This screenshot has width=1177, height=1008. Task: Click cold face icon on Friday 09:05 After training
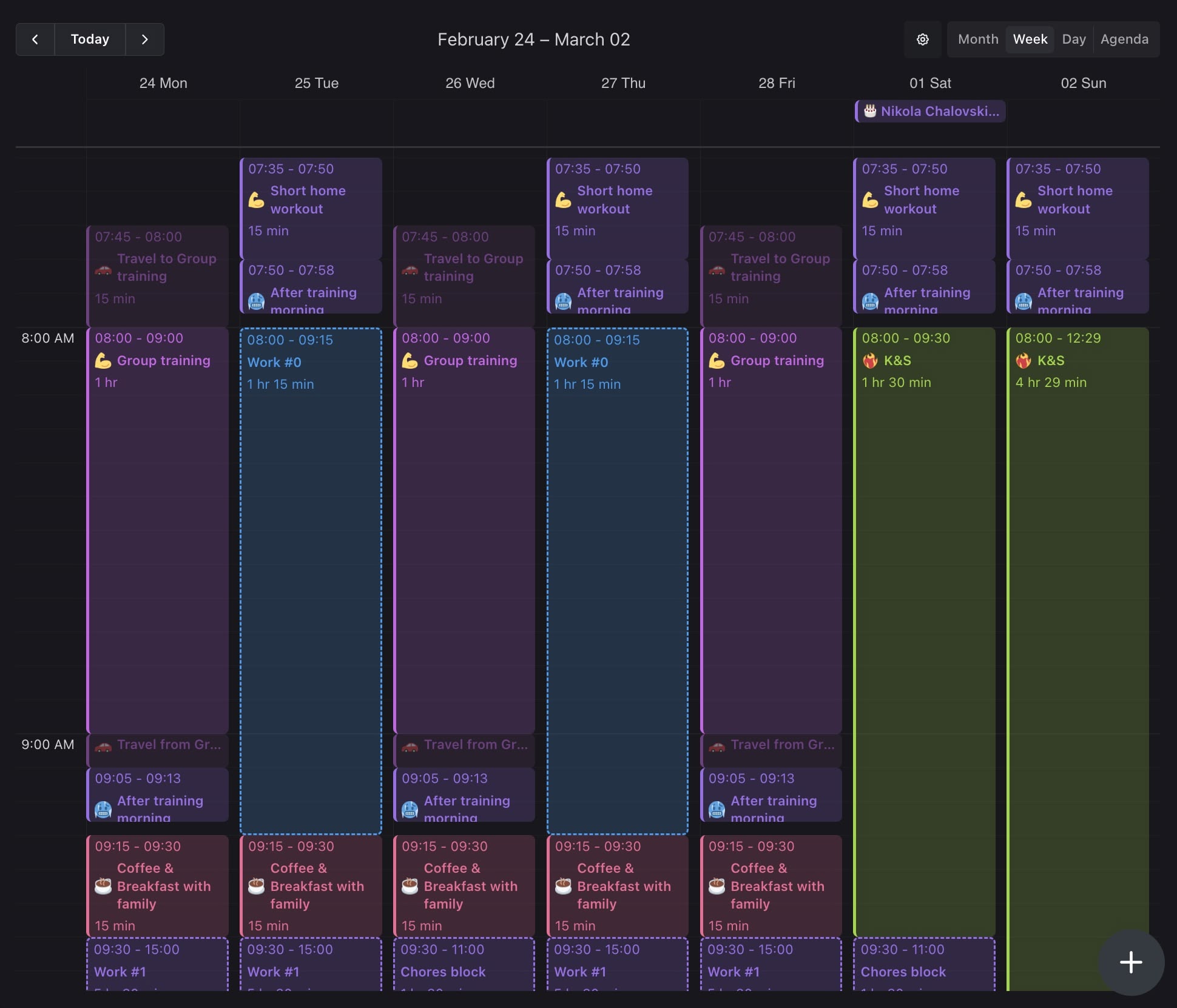[x=717, y=810]
